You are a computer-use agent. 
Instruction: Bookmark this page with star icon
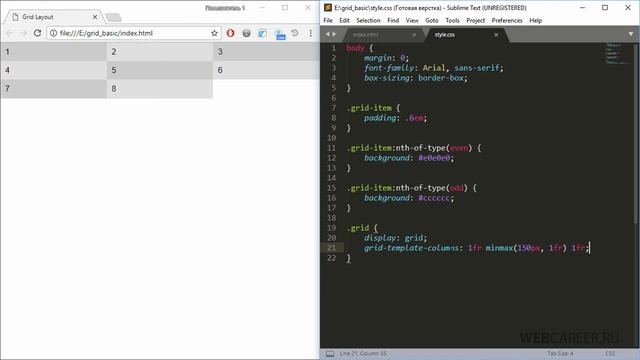click(x=214, y=33)
